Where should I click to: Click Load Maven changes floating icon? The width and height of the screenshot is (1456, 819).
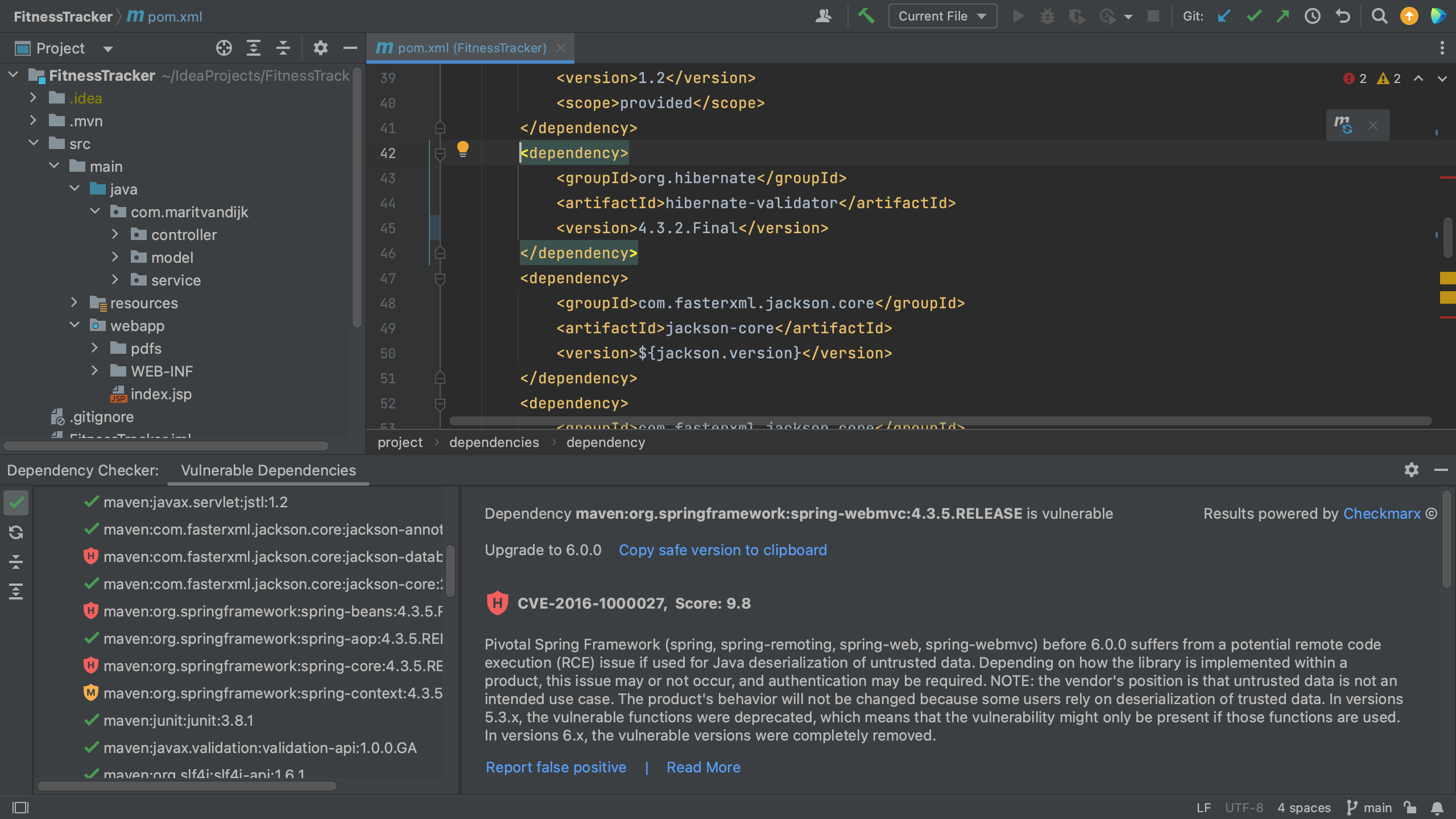(x=1343, y=125)
